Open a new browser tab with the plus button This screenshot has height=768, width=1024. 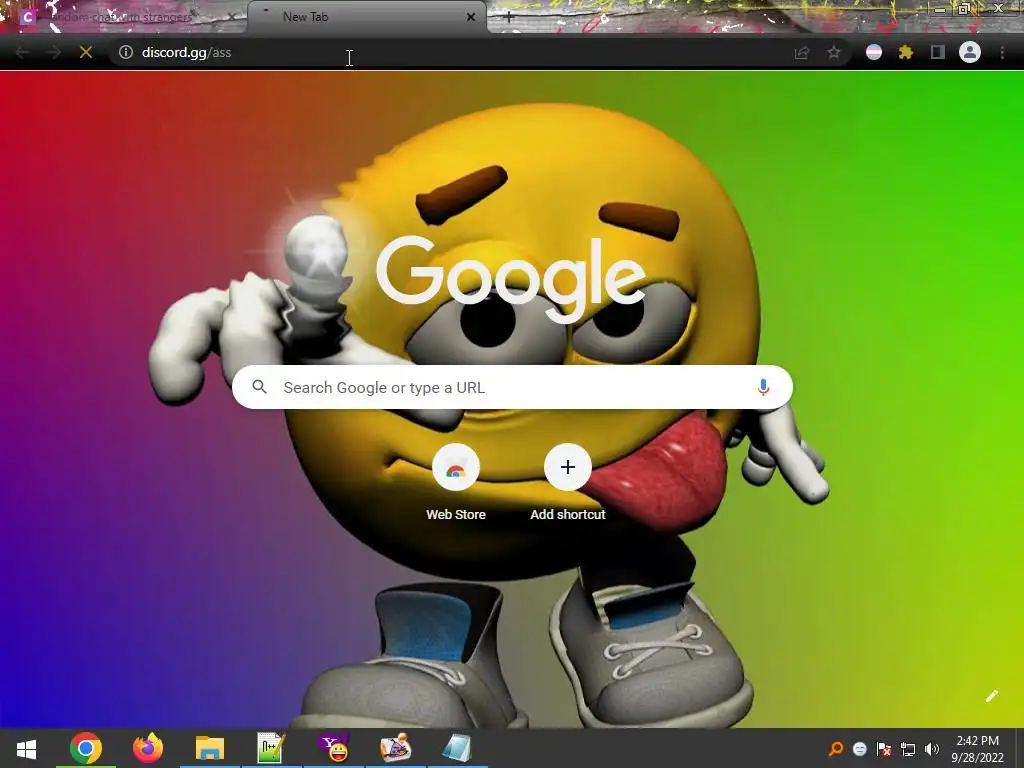(509, 18)
